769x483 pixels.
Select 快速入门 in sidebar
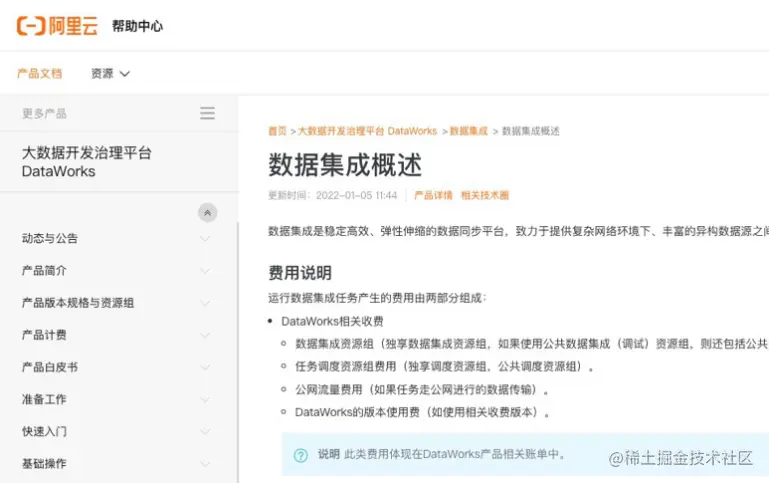[x=44, y=432]
